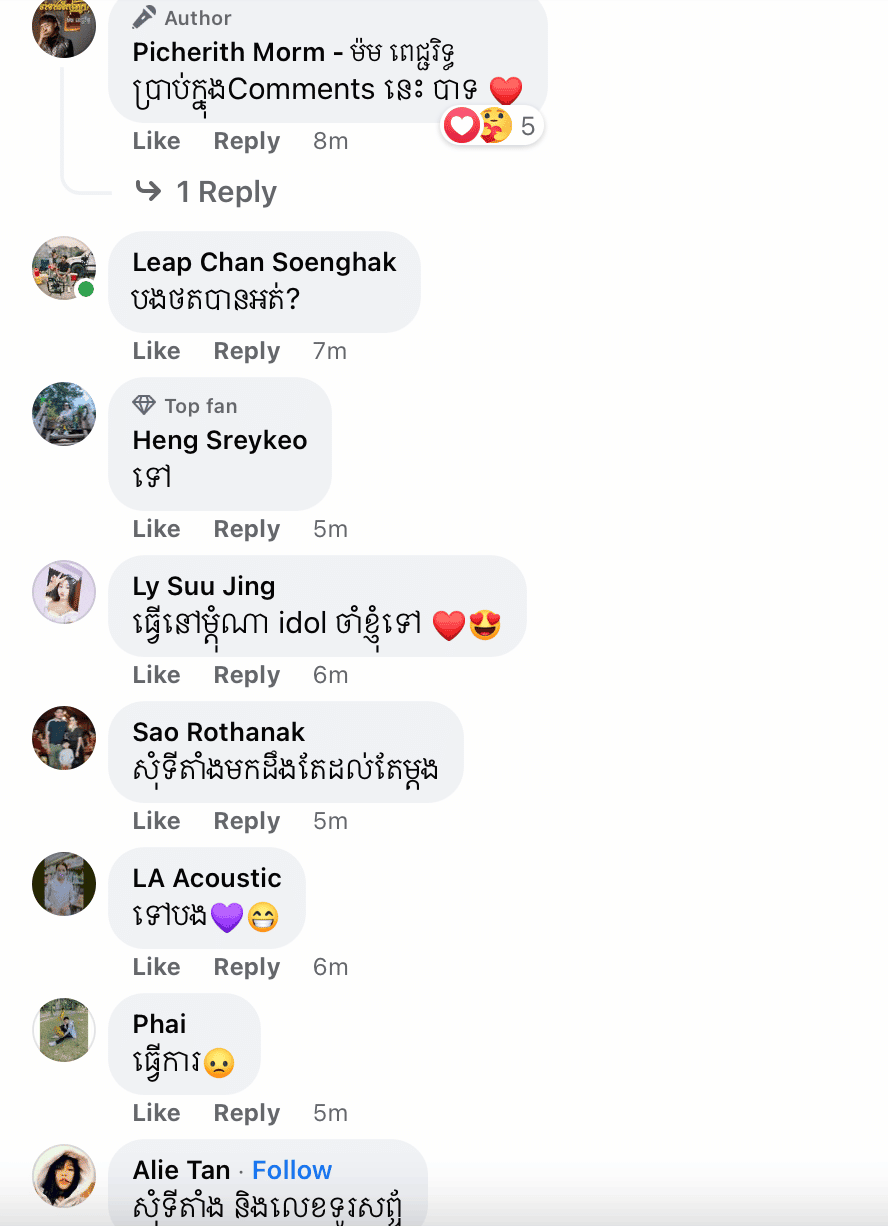Reply to Heng Sreykeo's comment

coord(247,529)
